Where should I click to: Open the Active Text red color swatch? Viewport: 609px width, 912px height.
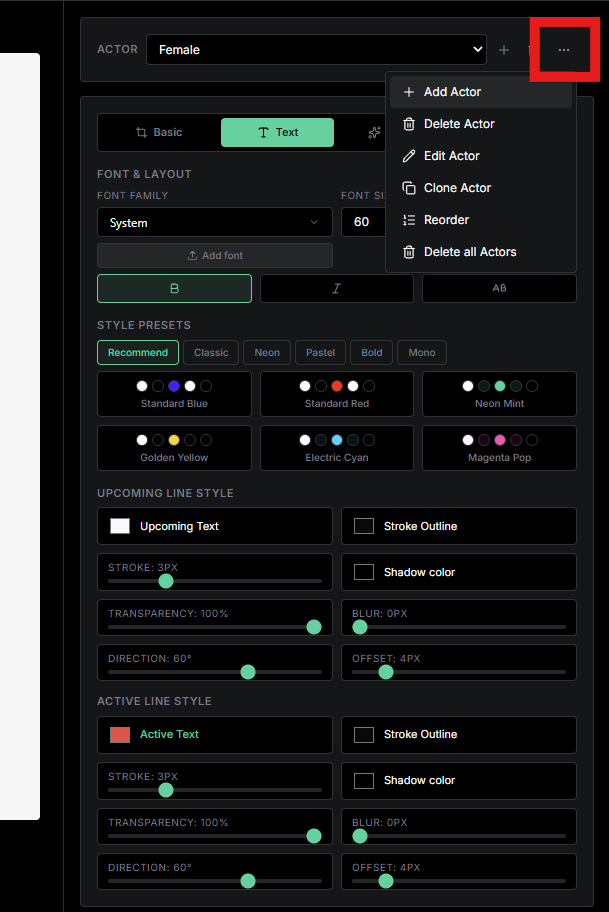120,735
